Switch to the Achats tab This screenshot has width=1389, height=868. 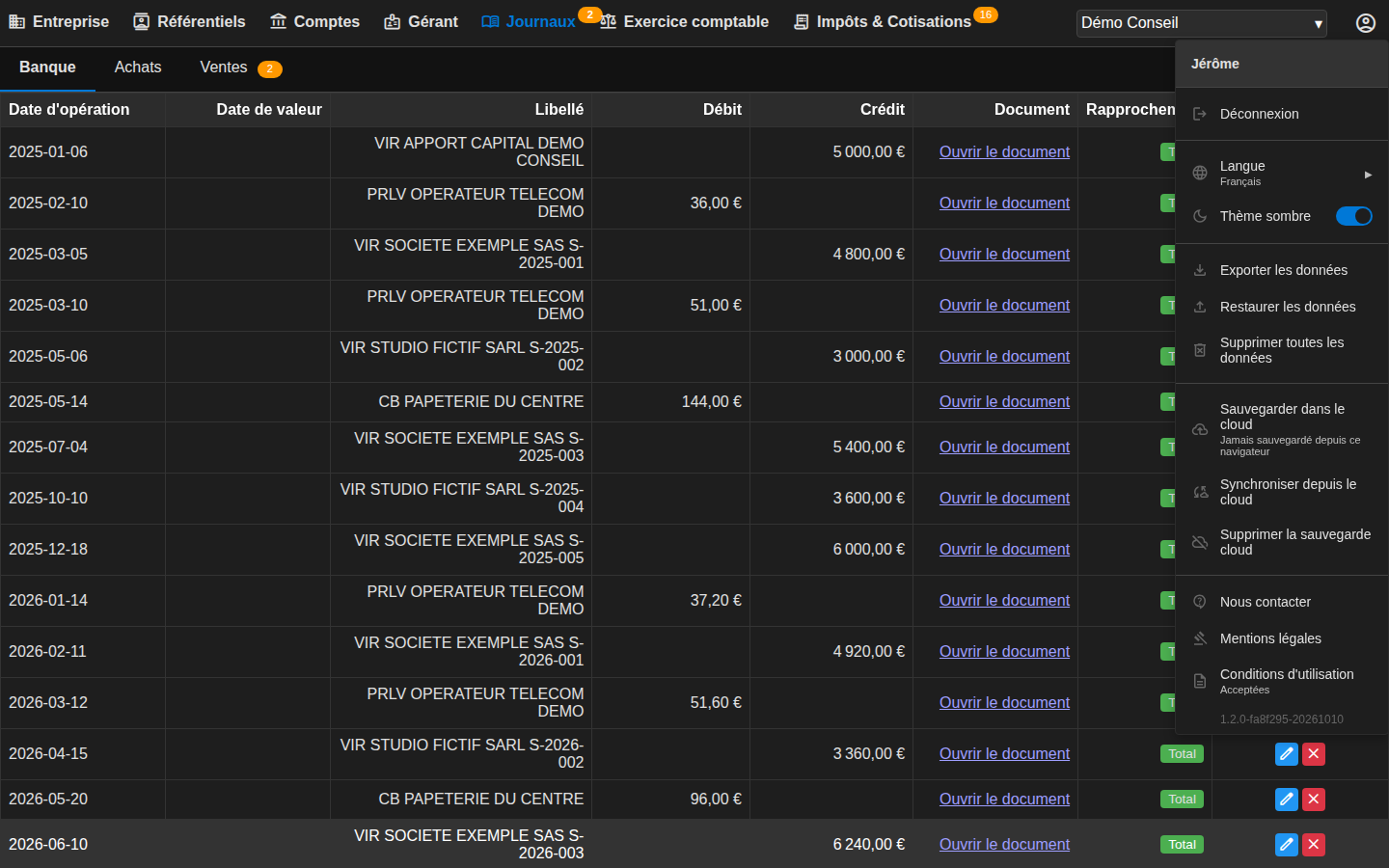tap(138, 68)
